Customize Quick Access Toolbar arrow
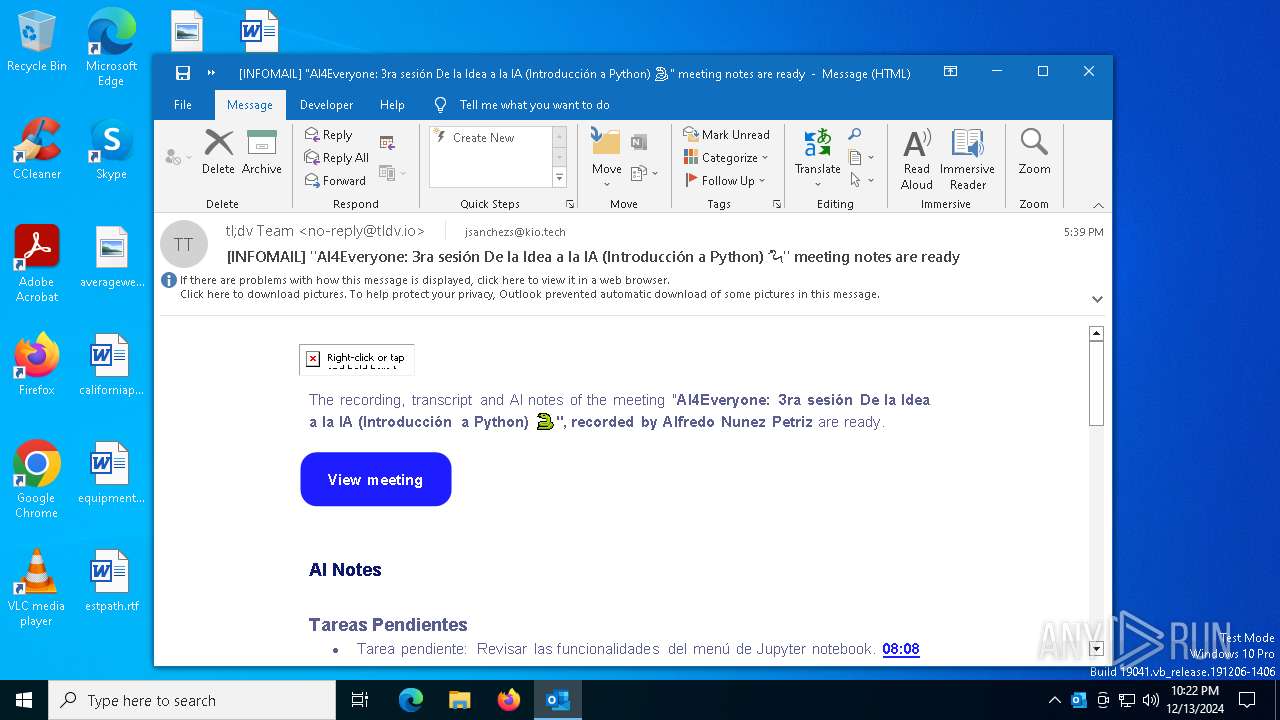The image size is (1280, 720). point(211,73)
